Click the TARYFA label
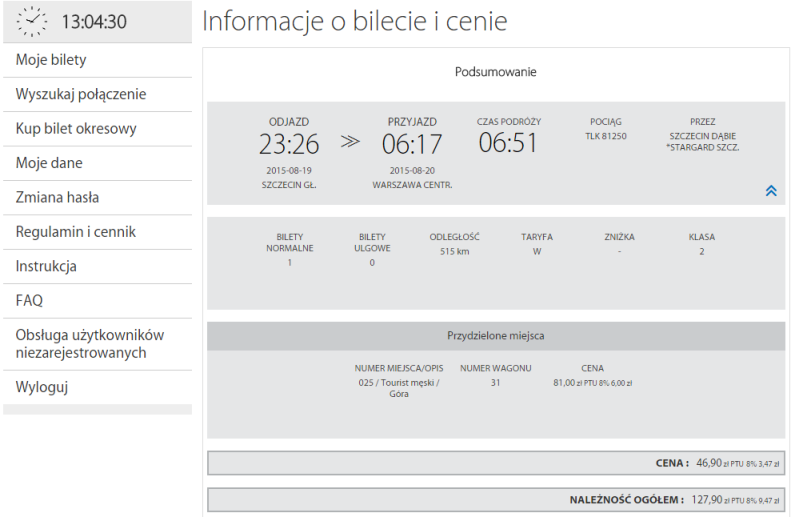Viewport: 799px width, 517px height. point(537,237)
